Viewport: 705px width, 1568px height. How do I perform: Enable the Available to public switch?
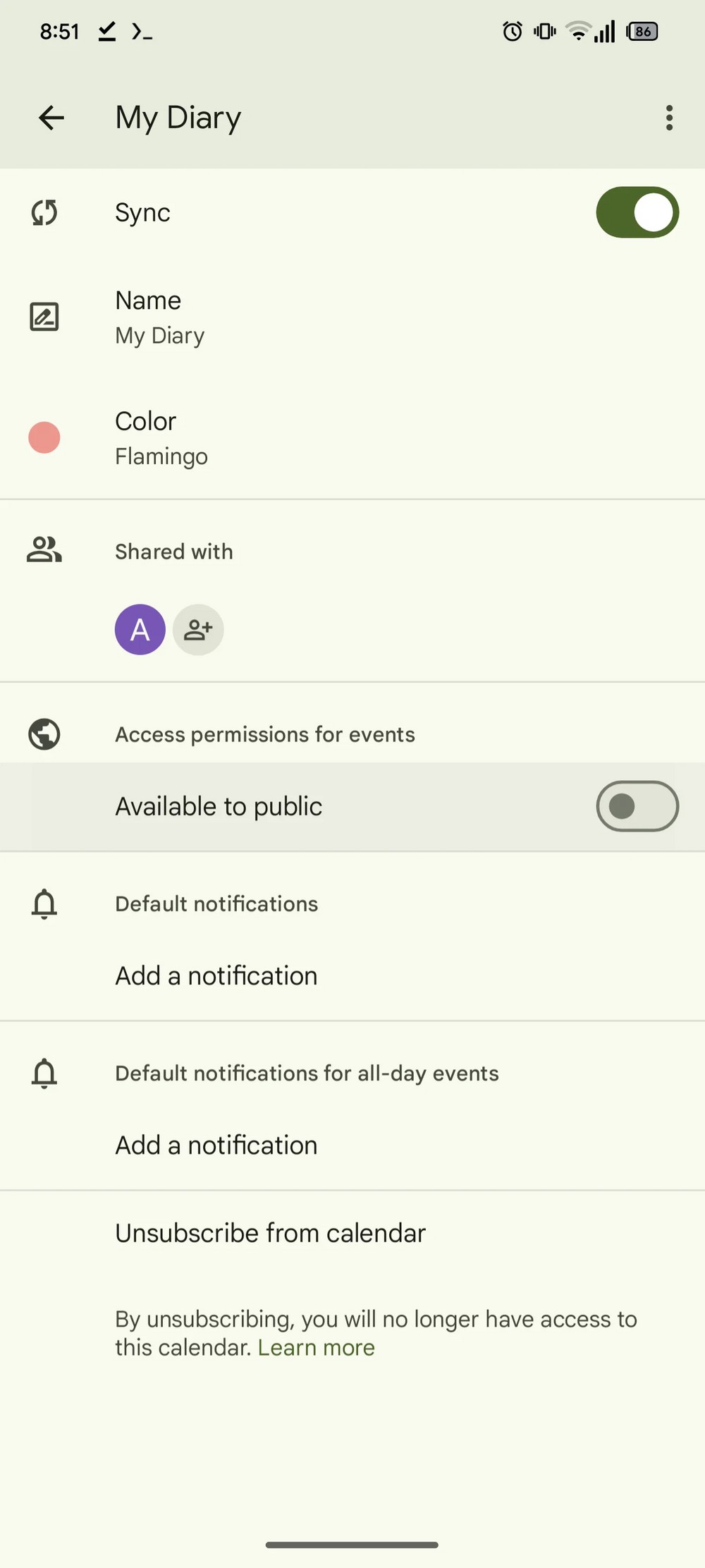click(637, 806)
